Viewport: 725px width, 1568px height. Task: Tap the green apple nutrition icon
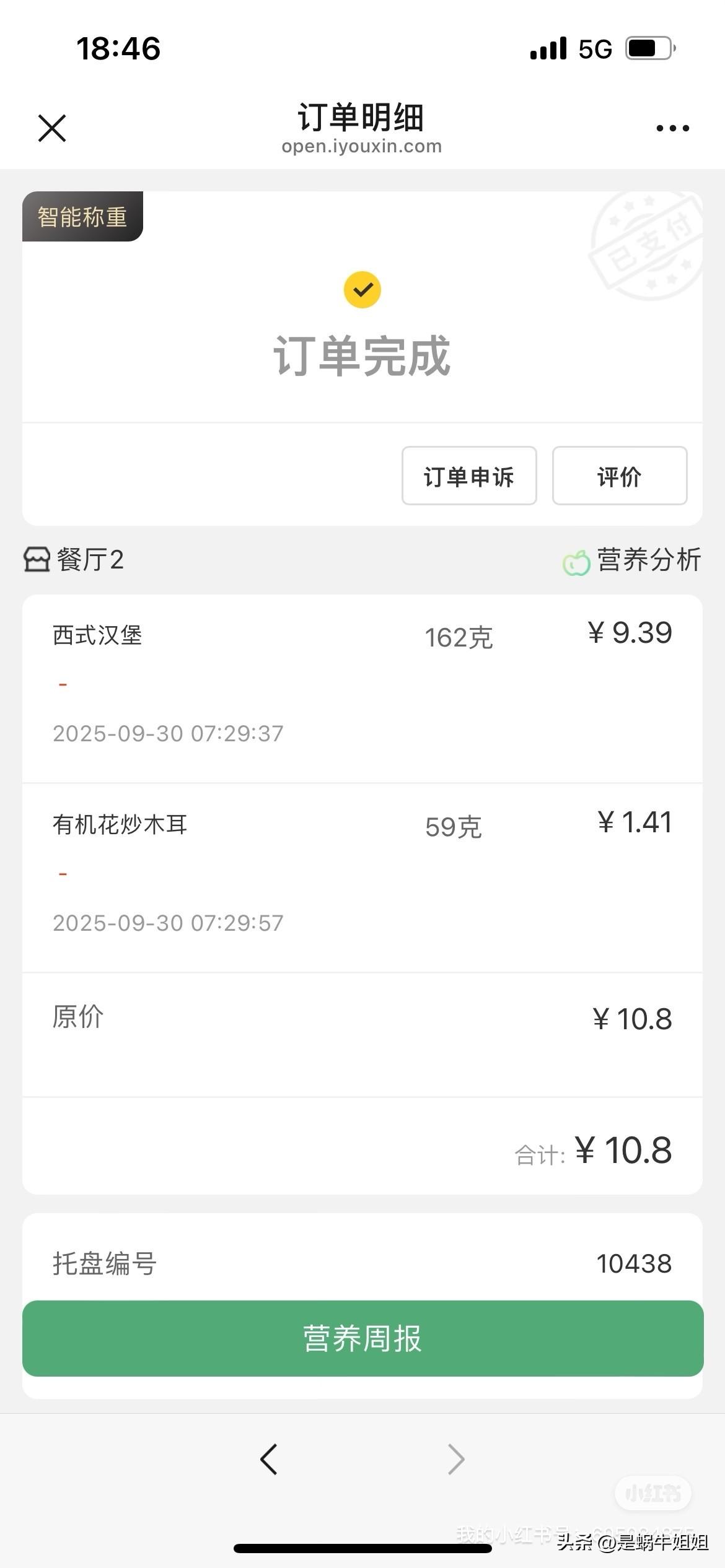[x=576, y=562]
